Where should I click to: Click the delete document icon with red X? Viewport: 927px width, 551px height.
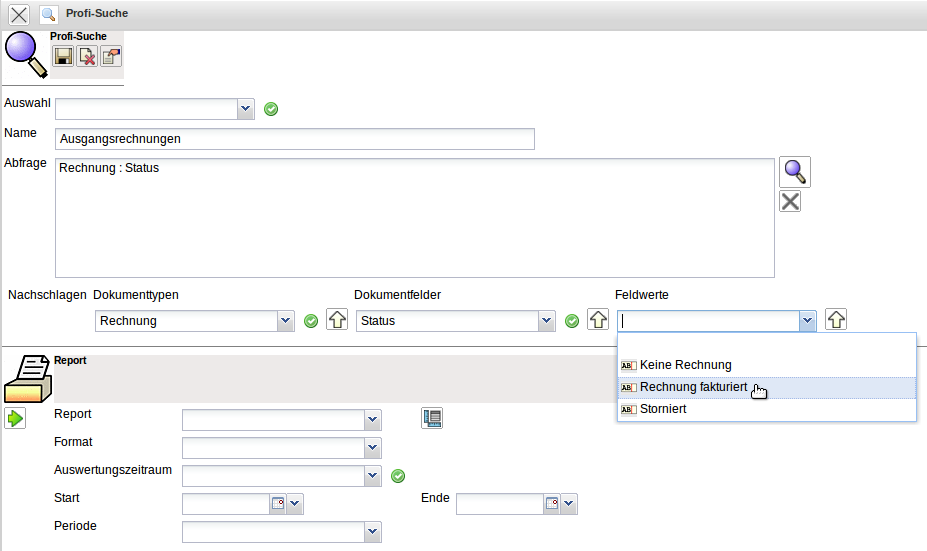[87, 57]
